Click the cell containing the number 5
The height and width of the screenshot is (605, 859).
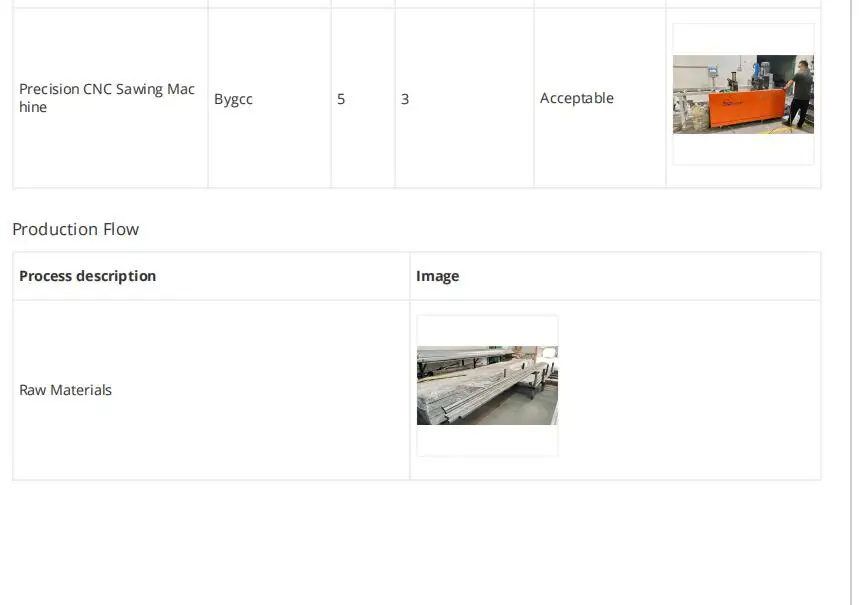[341, 99]
